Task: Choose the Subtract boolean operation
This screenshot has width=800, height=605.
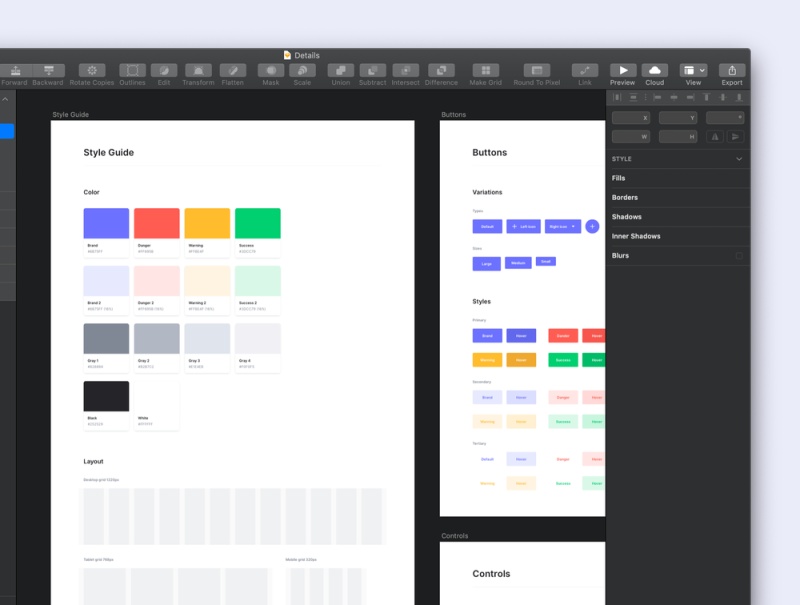Action: pyautogui.click(x=372, y=70)
